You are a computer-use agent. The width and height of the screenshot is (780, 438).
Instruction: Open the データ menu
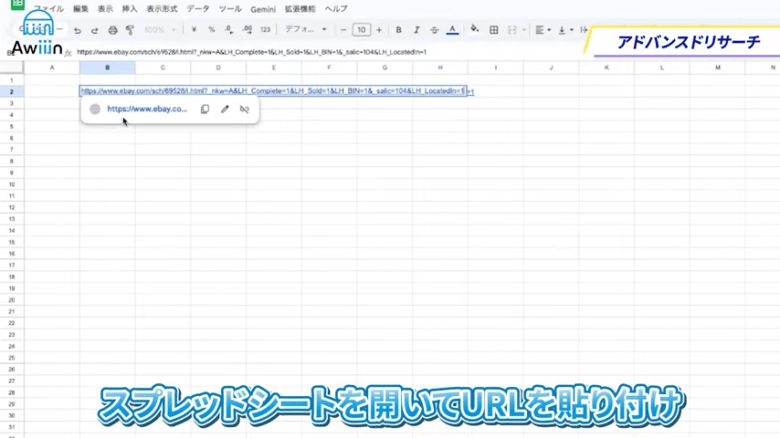(x=198, y=9)
